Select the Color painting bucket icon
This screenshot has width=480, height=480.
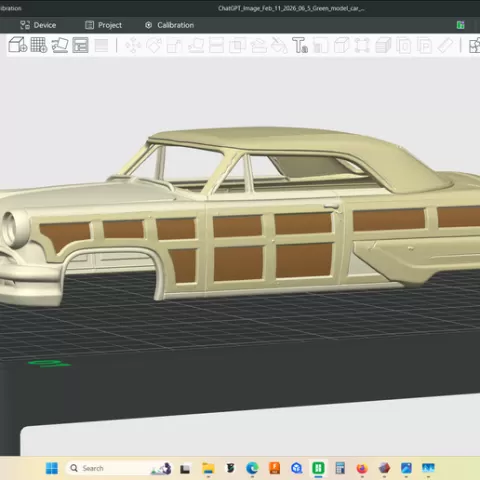[x=279, y=45]
